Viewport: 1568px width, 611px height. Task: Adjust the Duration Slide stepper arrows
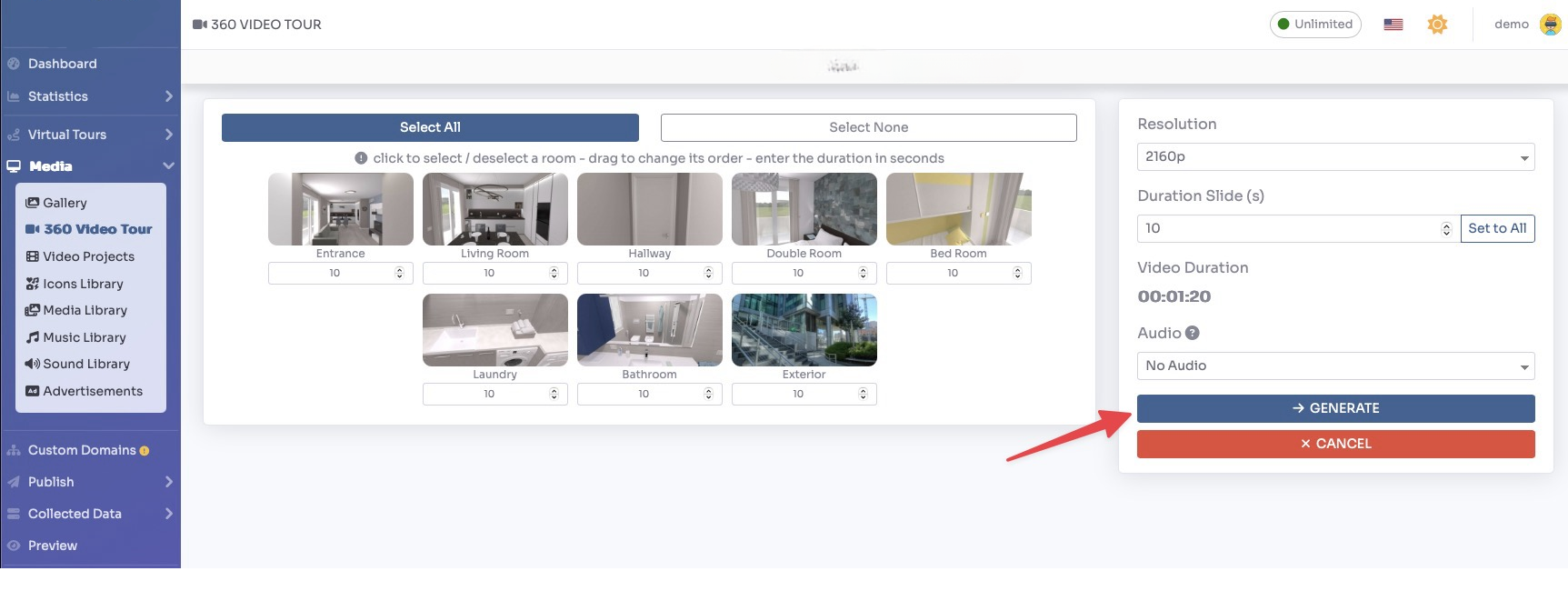[1446, 229]
